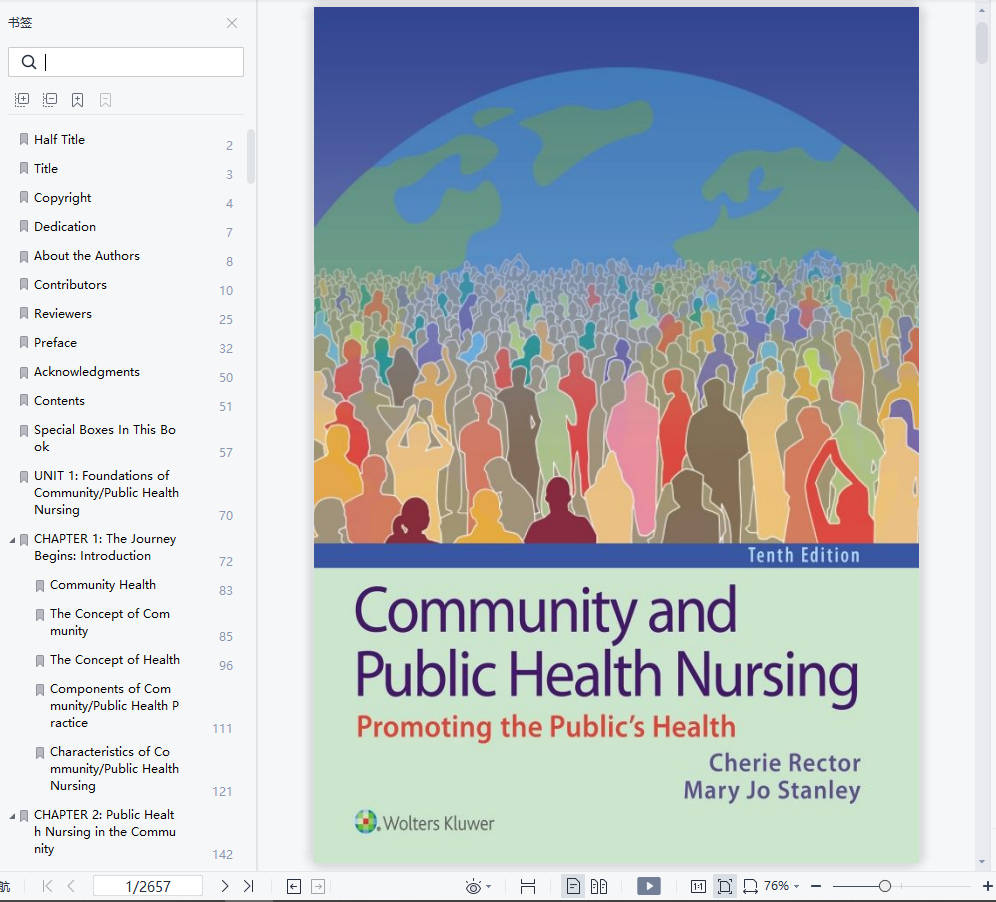Start slideshow playback
The width and height of the screenshot is (996, 902).
click(649, 886)
